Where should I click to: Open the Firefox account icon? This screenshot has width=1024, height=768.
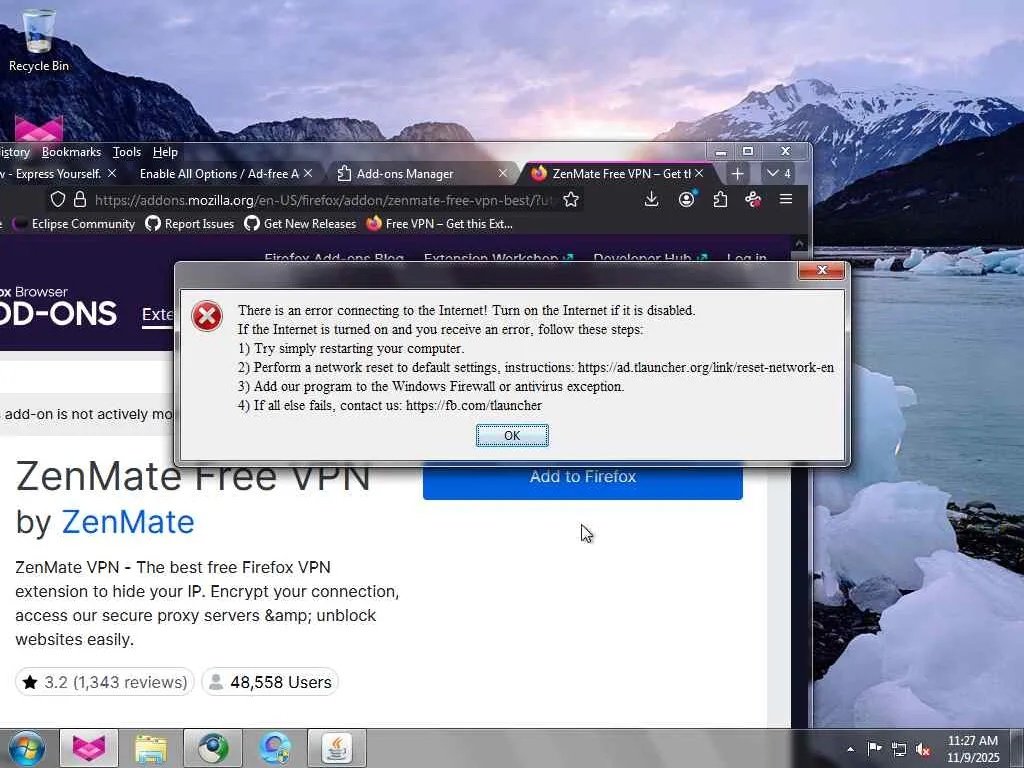[686, 199]
